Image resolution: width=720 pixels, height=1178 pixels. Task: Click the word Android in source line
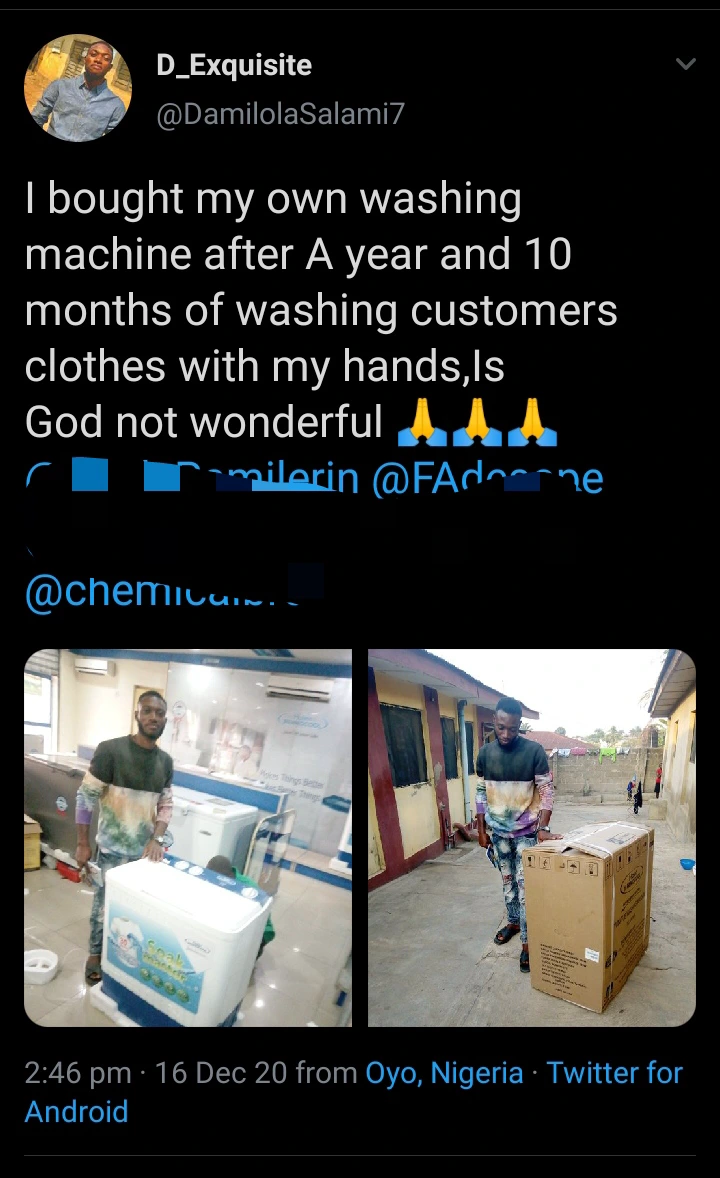[77, 1112]
